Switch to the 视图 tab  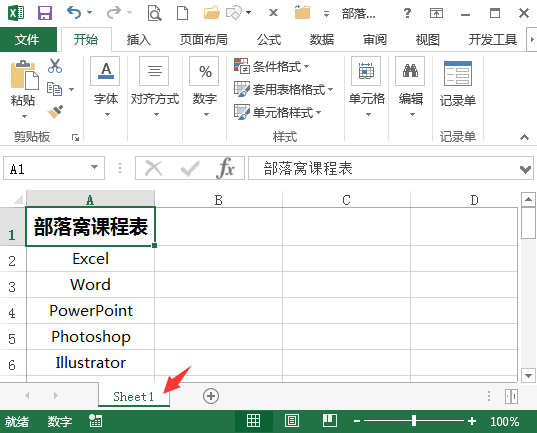(x=428, y=39)
